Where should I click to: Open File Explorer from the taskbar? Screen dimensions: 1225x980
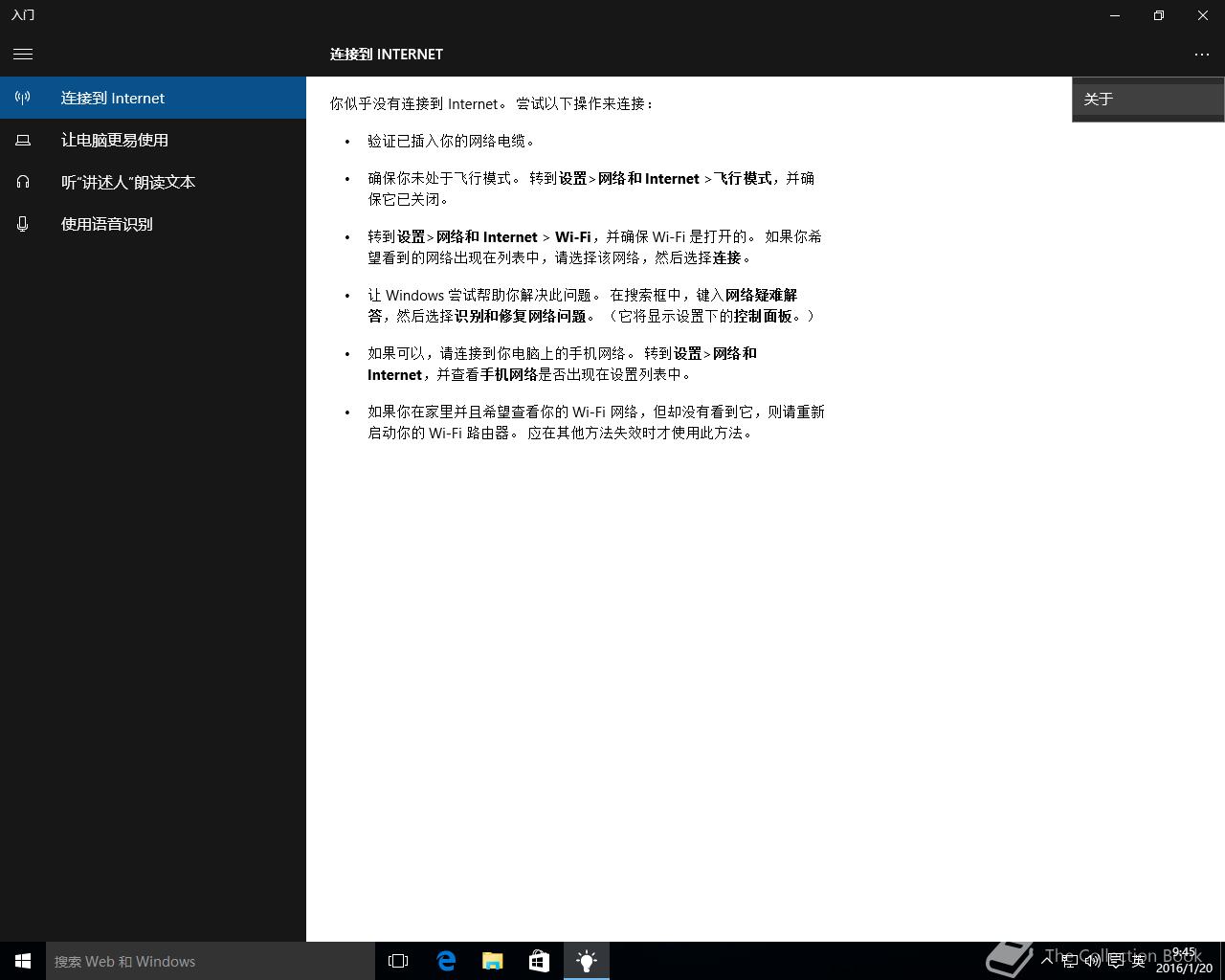[x=493, y=961]
